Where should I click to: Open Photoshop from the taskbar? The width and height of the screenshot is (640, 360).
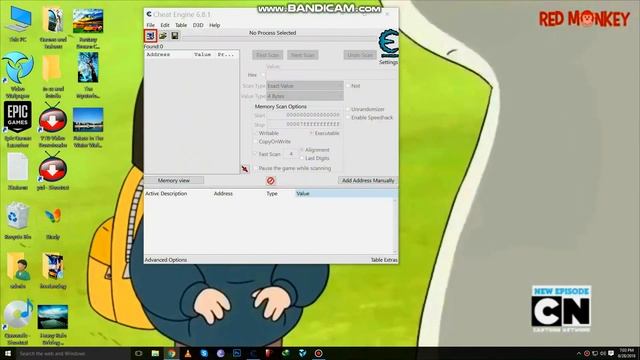237,353
